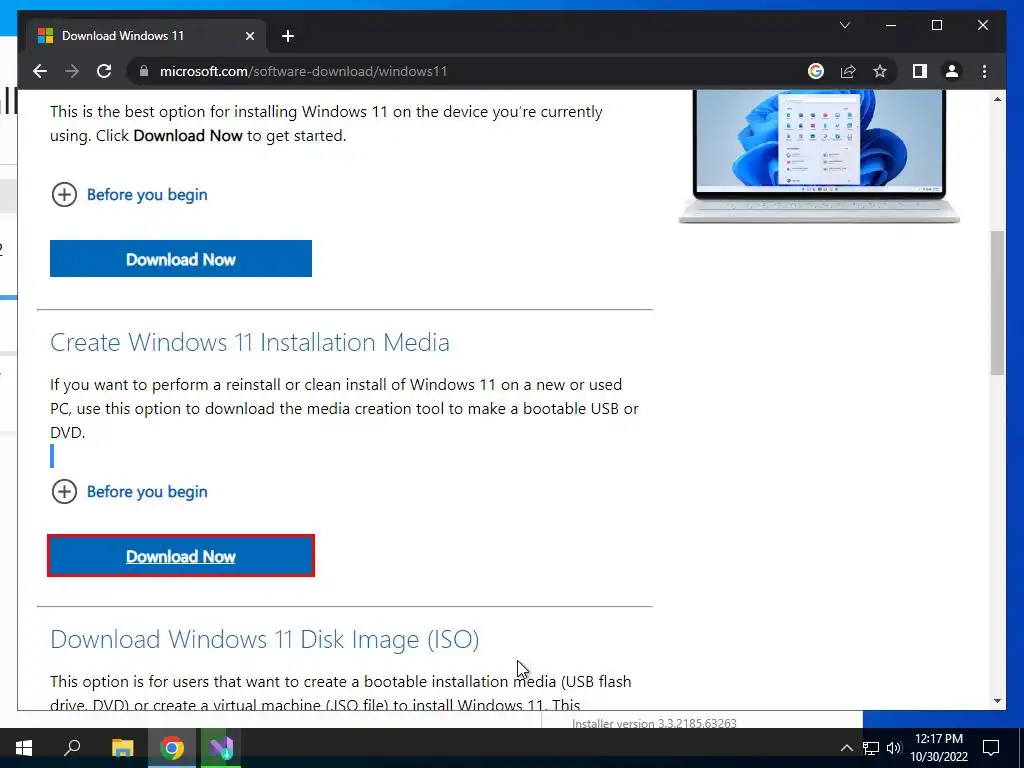Click the scrollbar up arrow
The width and height of the screenshot is (1024, 768).
click(997, 99)
